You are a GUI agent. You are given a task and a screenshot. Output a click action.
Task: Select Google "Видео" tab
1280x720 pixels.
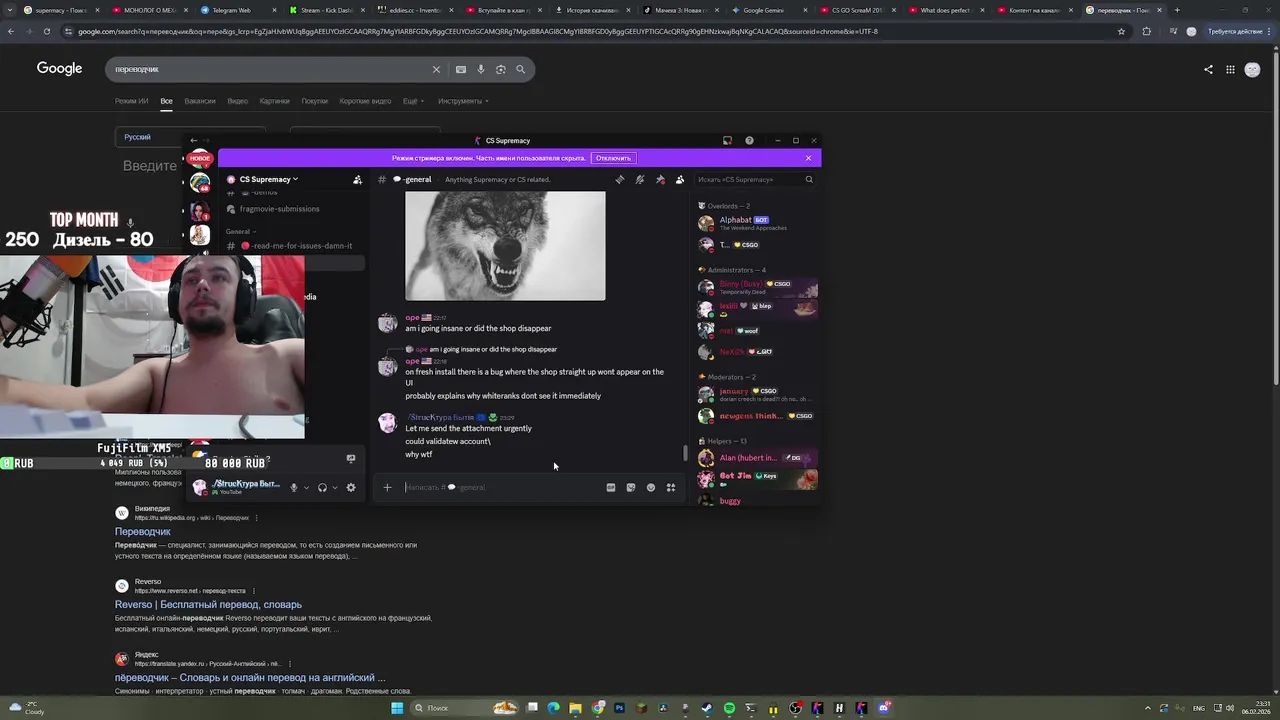(237, 101)
